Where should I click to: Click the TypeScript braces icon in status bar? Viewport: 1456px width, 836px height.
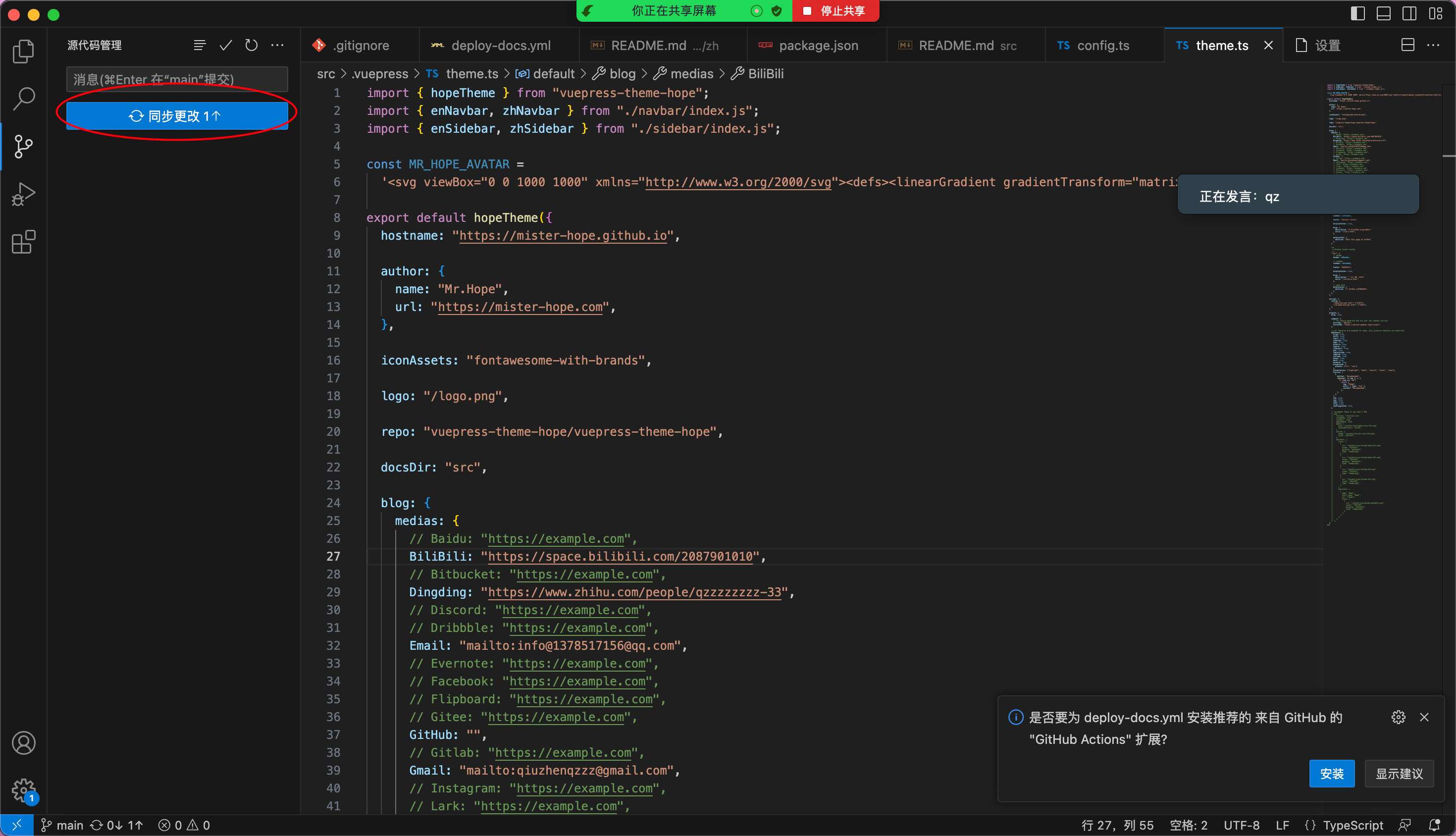pyautogui.click(x=1310, y=825)
